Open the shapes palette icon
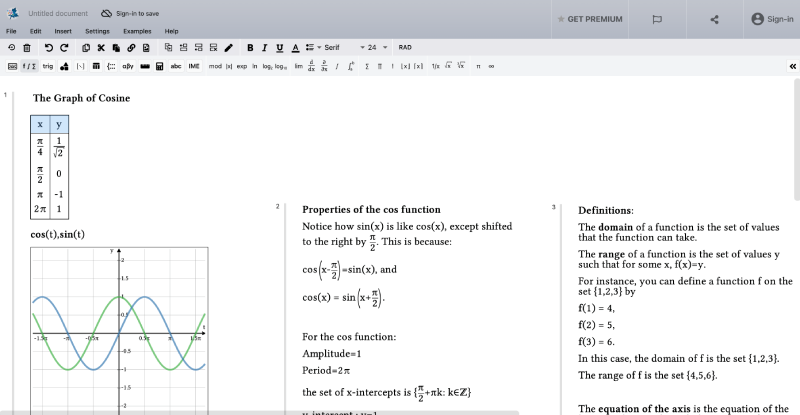 point(64,66)
